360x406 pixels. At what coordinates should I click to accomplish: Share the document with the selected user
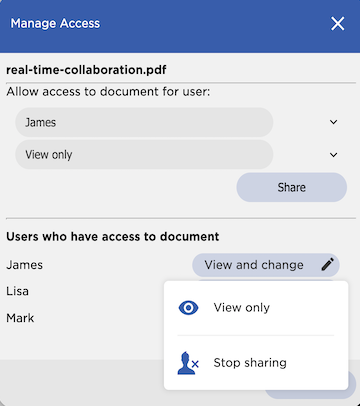tap(292, 187)
